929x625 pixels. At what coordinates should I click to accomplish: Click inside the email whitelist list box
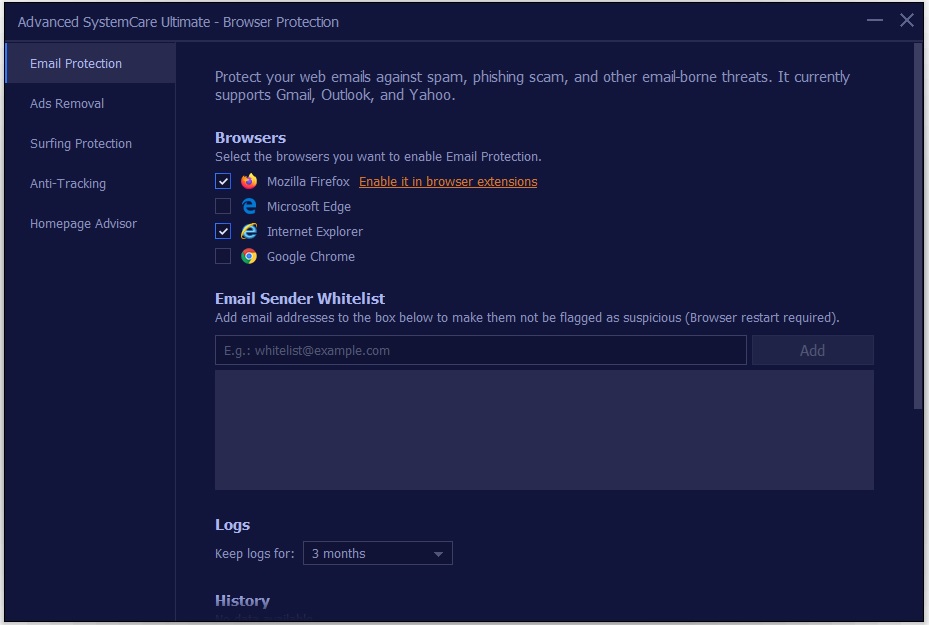click(x=544, y=430)
